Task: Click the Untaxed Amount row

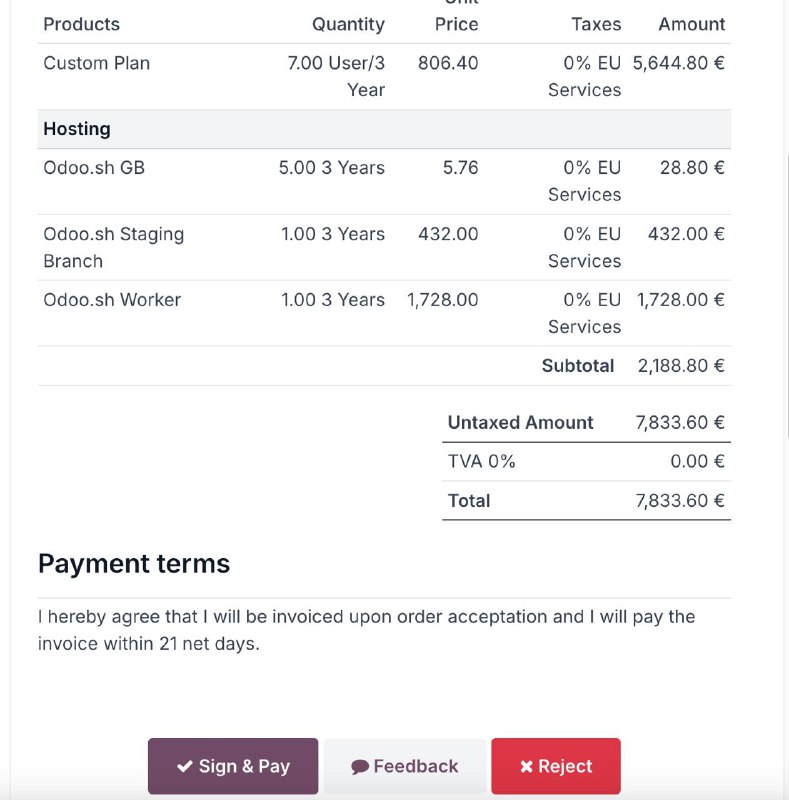Action: point(586,422)
